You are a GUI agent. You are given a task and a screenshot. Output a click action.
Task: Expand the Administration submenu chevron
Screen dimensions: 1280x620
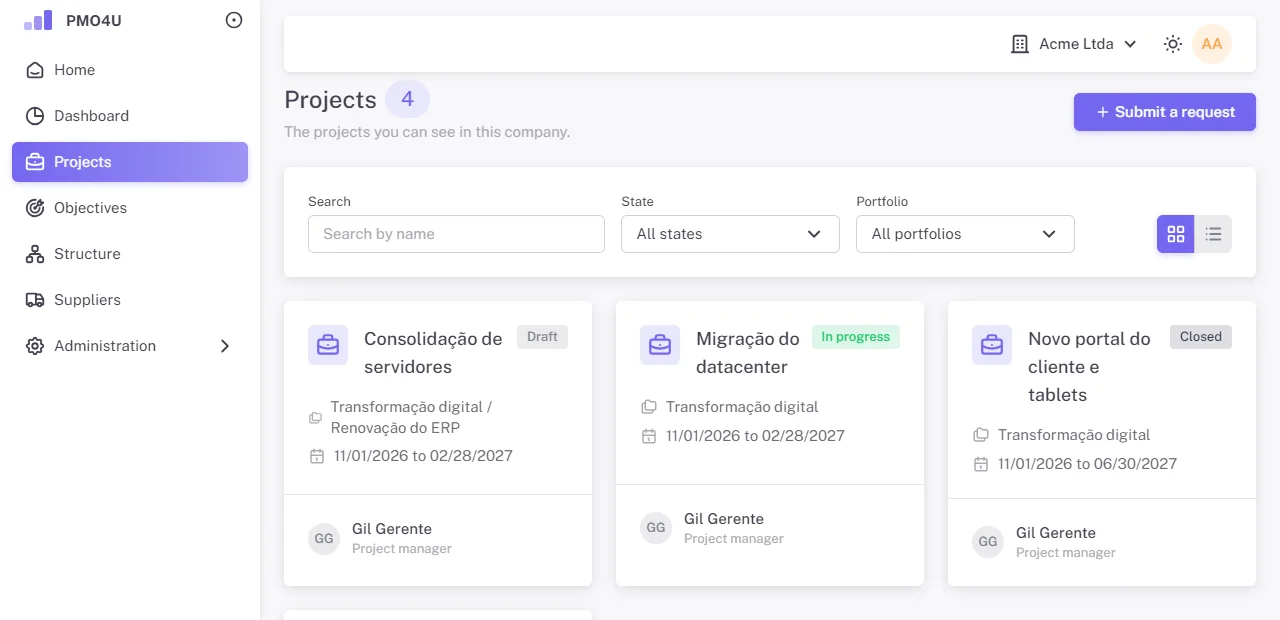[x=225, y=346]
